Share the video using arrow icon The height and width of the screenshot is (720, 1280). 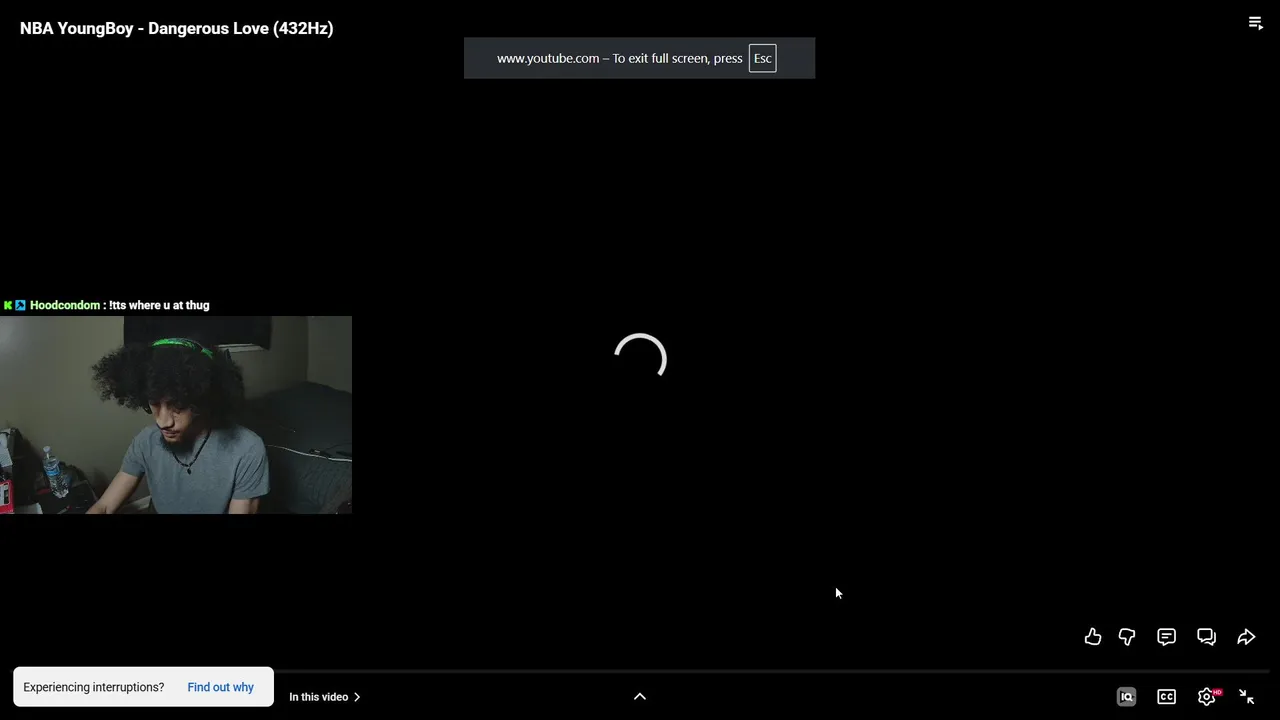click(1246, 637)
